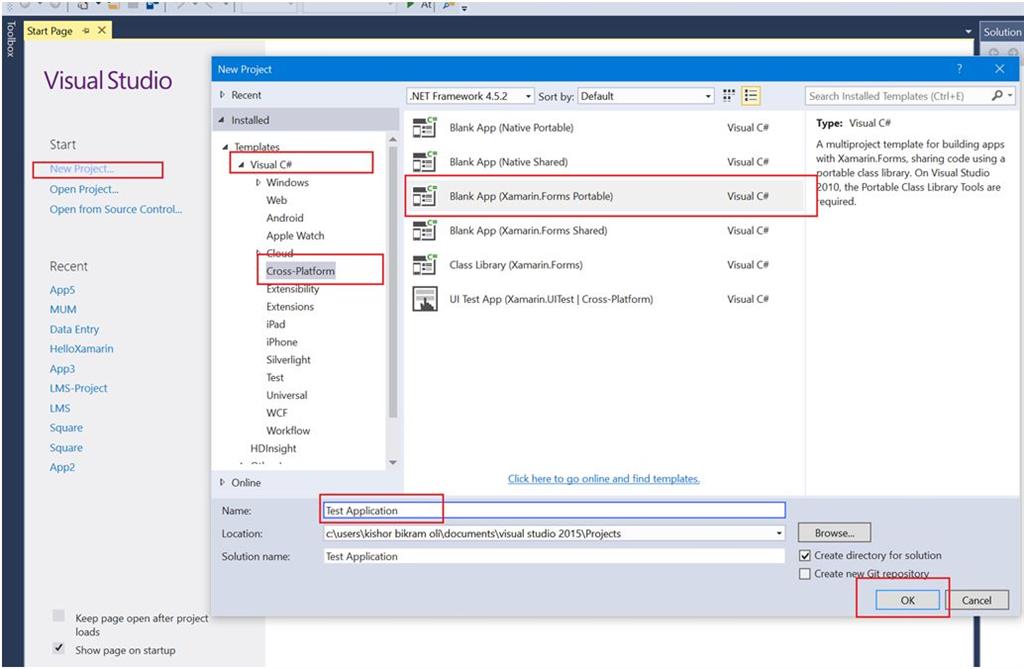Toggle Create directory for solution
Screen dimensions: 1024x669
tap(805, 555)
